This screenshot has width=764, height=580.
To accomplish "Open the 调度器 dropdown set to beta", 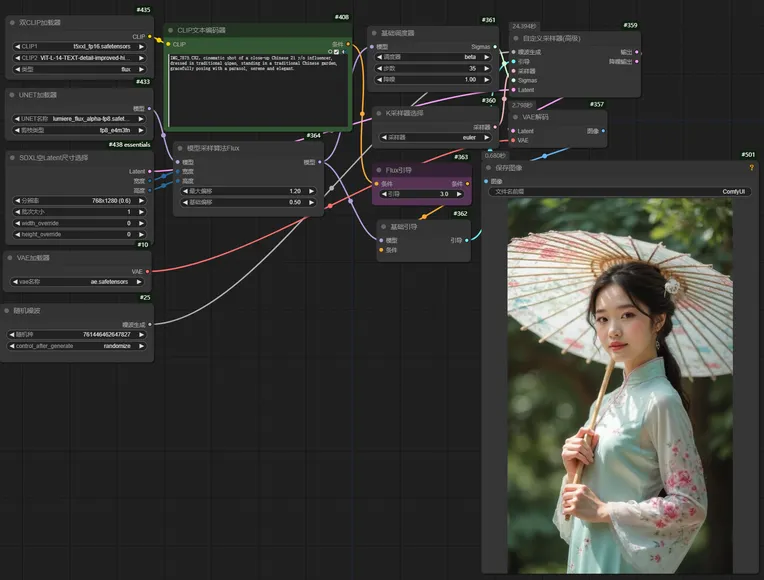I will [x=433, y=57].
